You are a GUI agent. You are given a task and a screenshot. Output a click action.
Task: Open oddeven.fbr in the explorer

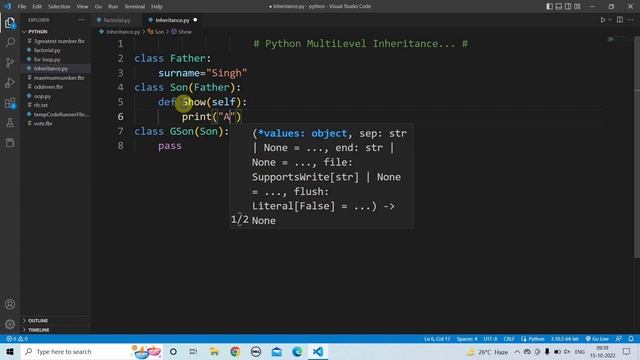coord(48,87)
